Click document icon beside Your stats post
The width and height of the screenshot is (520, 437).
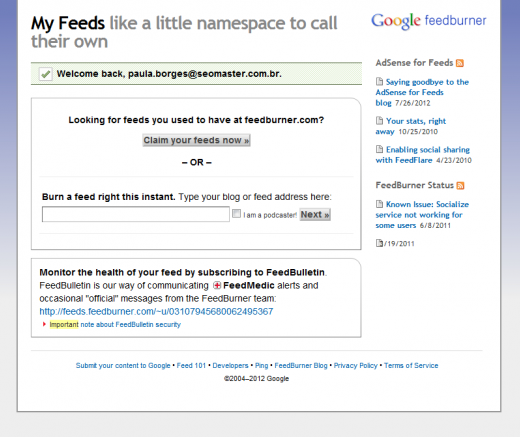coord(379,120)
